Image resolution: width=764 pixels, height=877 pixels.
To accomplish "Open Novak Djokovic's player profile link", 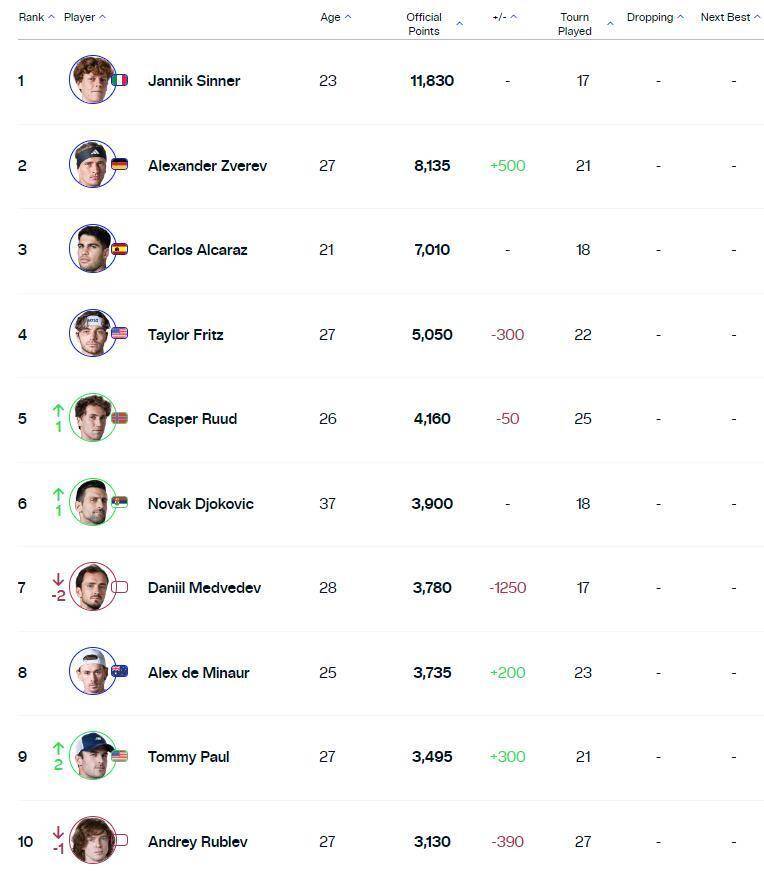I will click(200, 503).
